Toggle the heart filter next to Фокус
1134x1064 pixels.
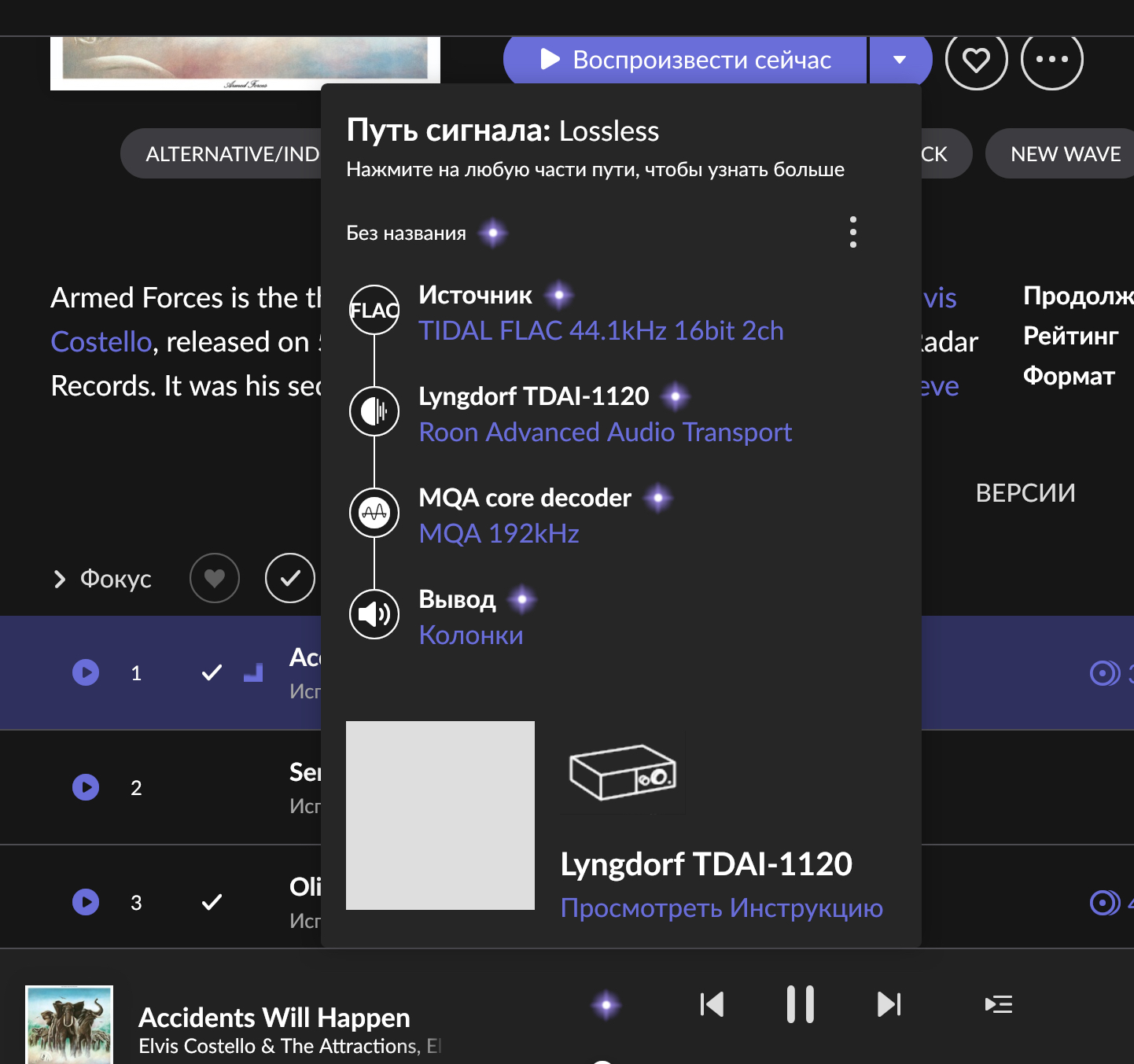[215, 578]
